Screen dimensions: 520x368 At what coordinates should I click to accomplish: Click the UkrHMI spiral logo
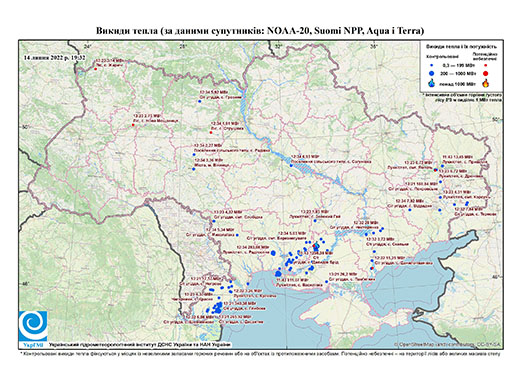[x=33, y=326]
